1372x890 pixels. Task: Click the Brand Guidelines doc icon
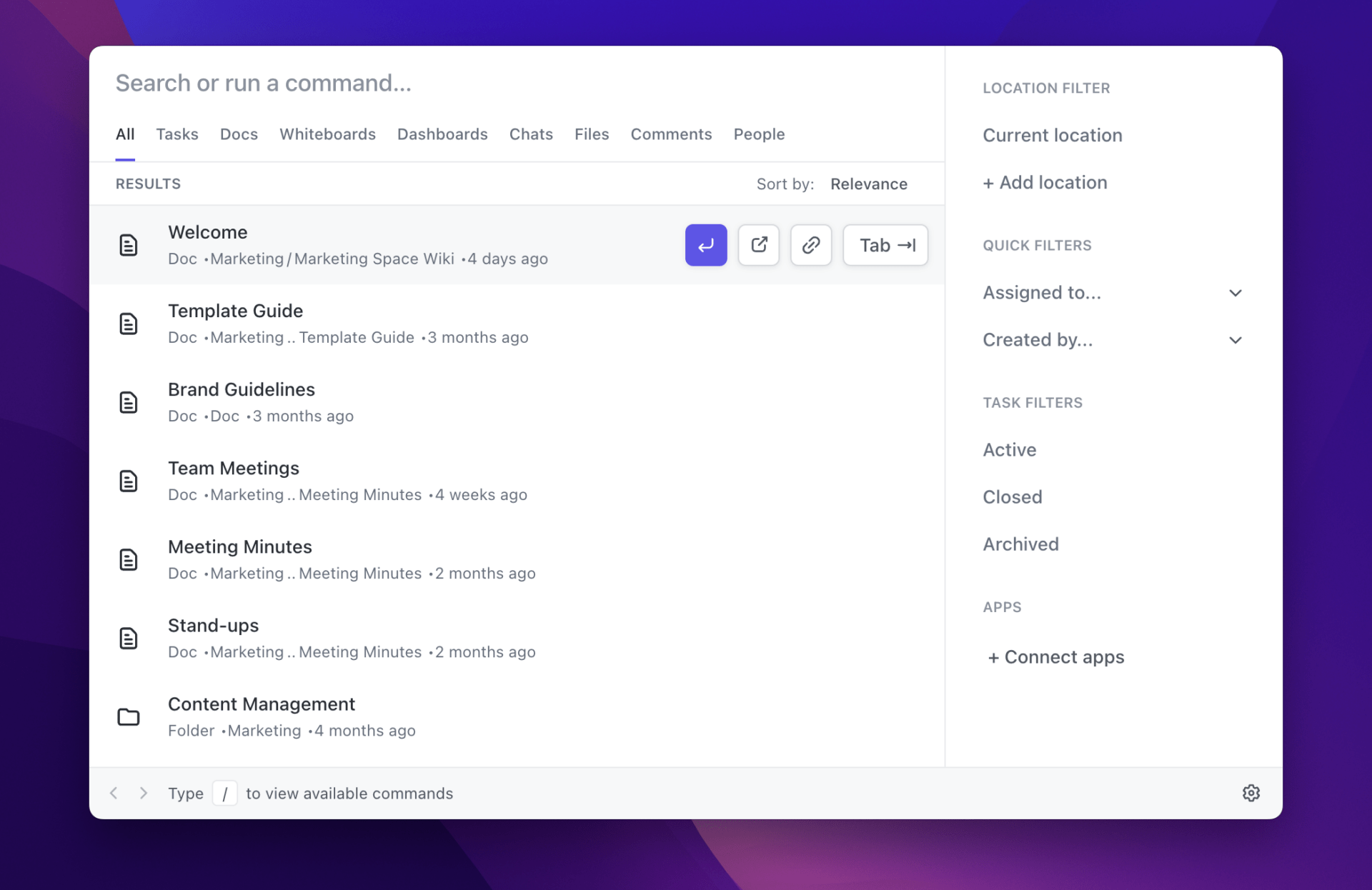[x=129, y=402]
